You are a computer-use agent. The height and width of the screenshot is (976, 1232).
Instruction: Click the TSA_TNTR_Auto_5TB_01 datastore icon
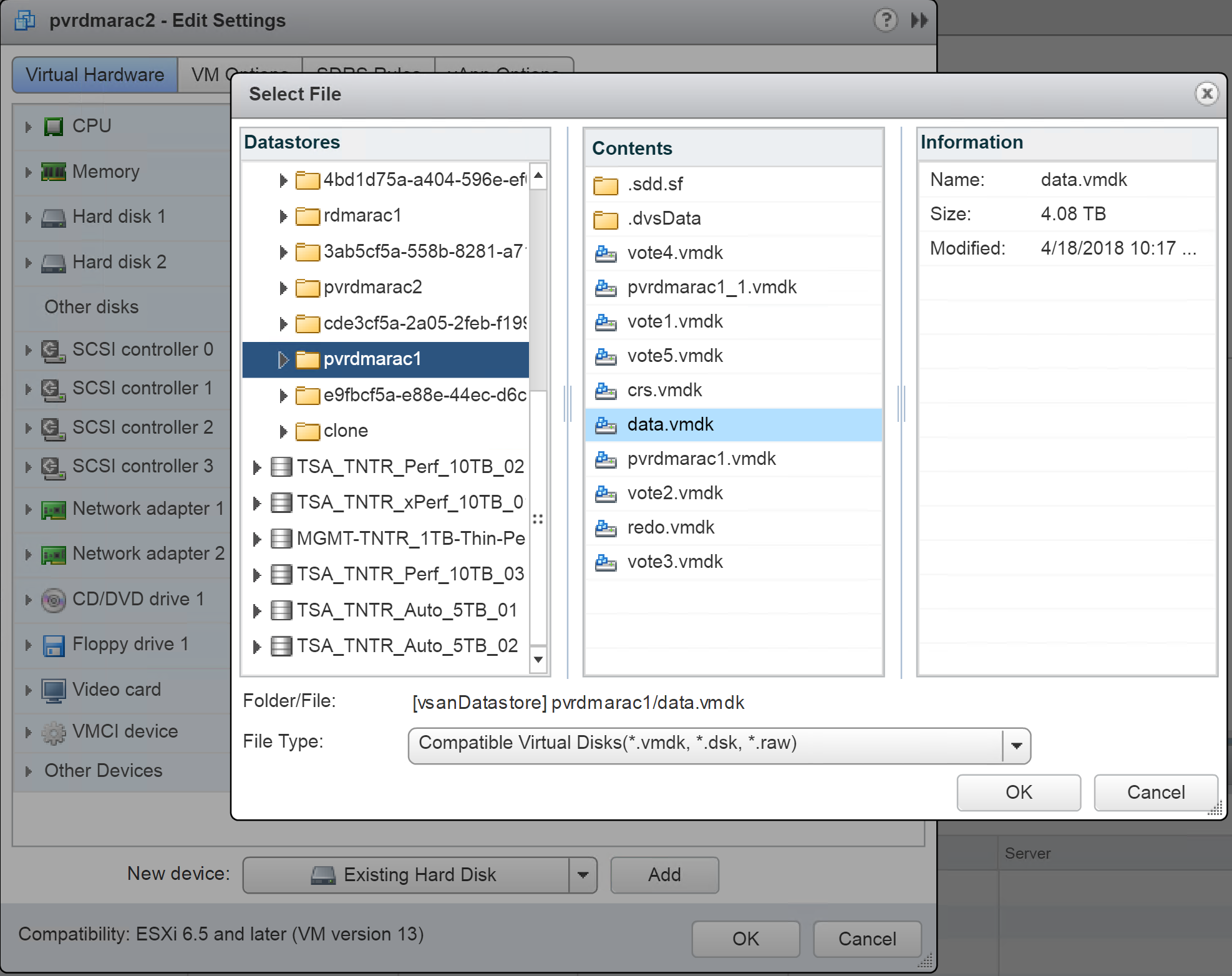(281, 610)
